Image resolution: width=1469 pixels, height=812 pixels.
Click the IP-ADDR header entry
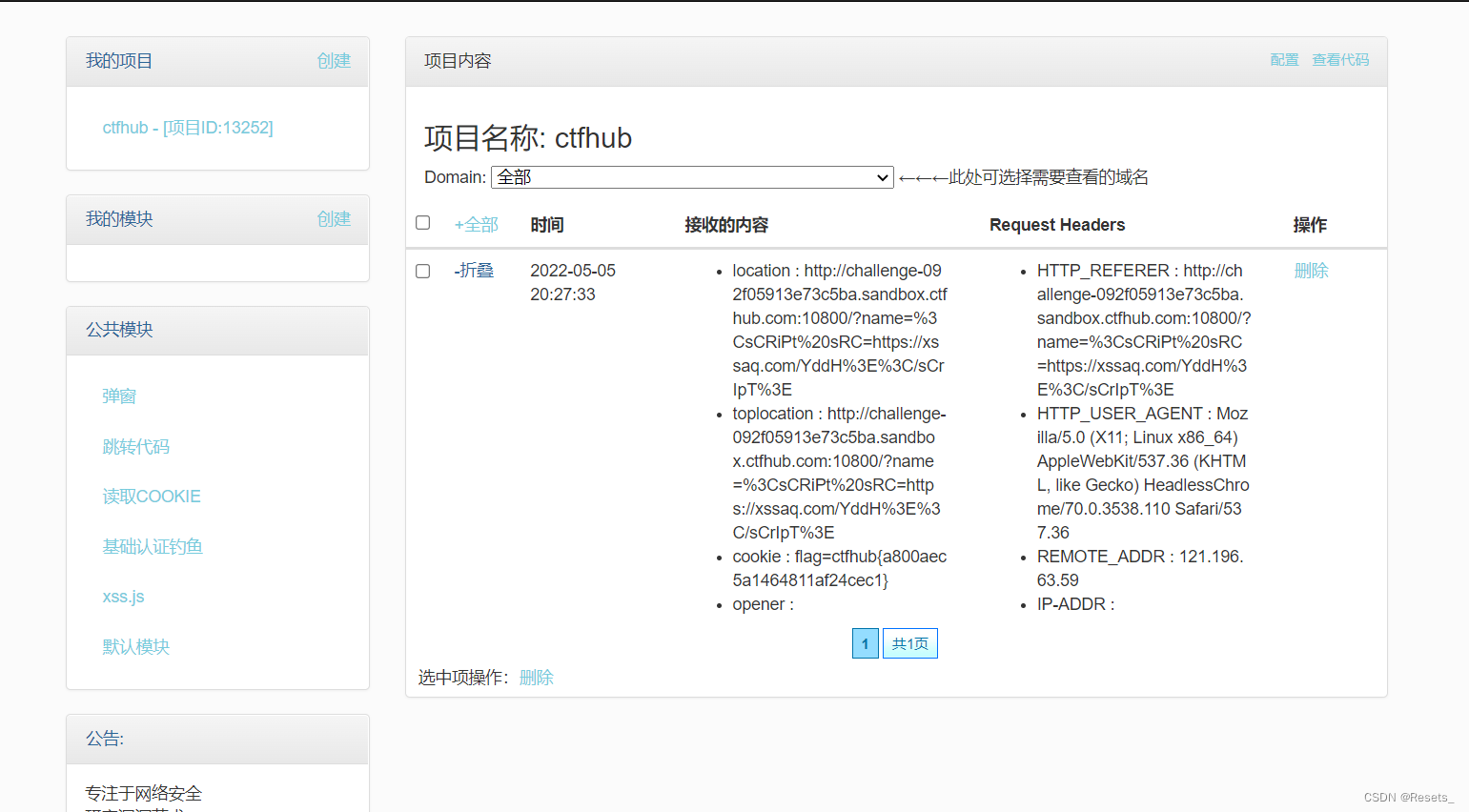(1075, 604)
